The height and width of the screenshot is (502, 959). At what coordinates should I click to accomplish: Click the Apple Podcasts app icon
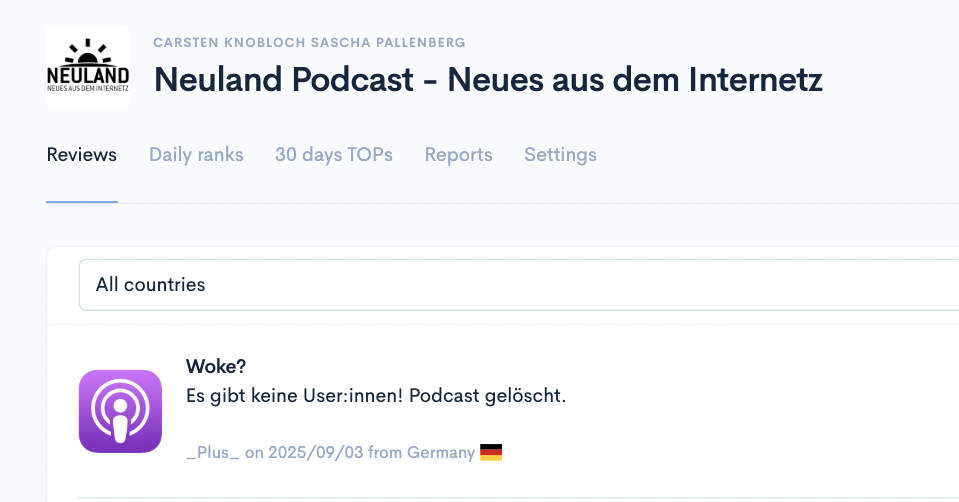[120, 411]
